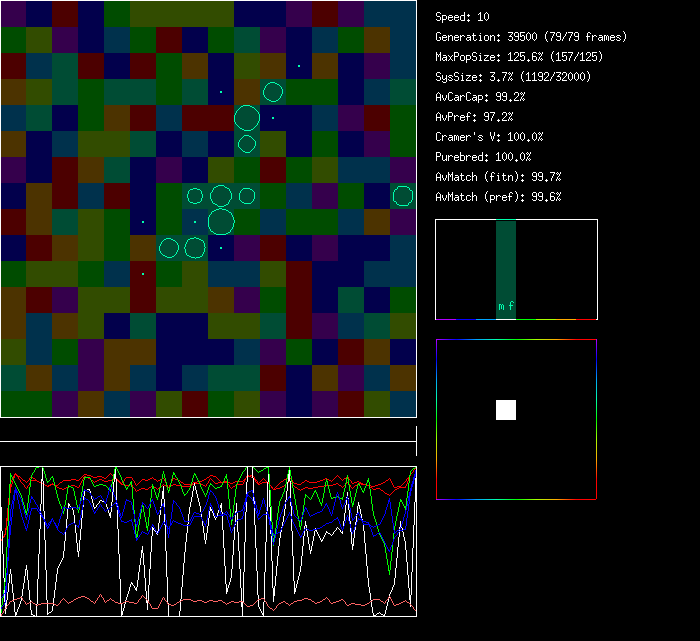The width and height of the screenshot is (700, 641).
Task: Select the Purebred 100.0% statistic
Action: point(483,157)
